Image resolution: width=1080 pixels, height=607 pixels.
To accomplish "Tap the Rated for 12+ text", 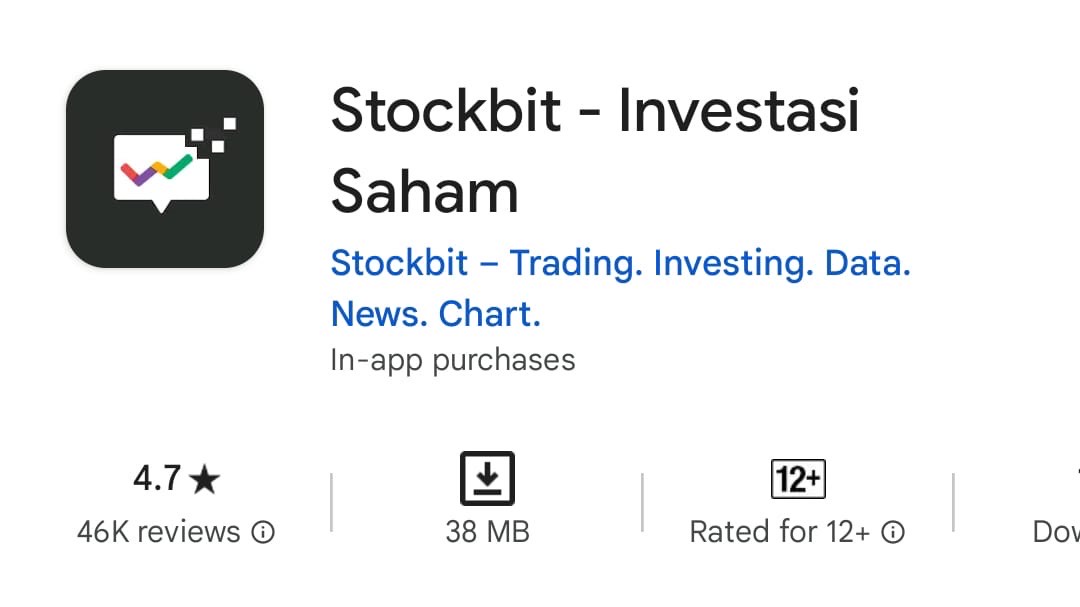I will click(779, 532).
